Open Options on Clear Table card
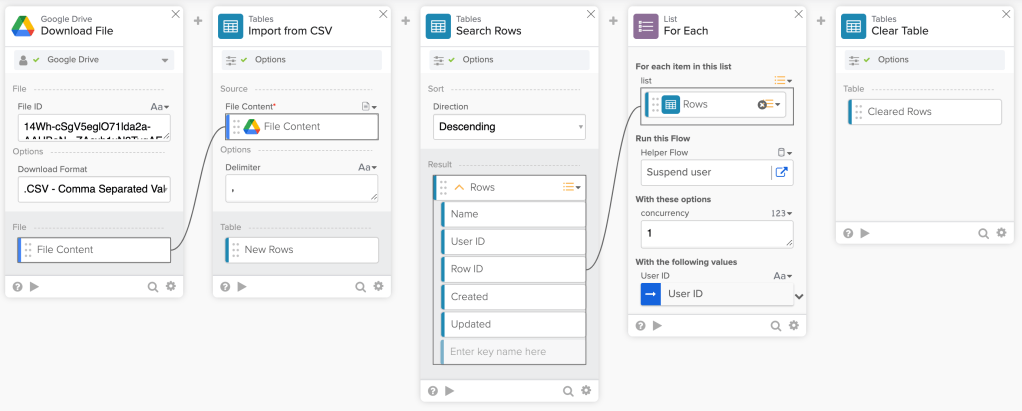Viewport: 1022px width, 411px height. click(925, 60)
